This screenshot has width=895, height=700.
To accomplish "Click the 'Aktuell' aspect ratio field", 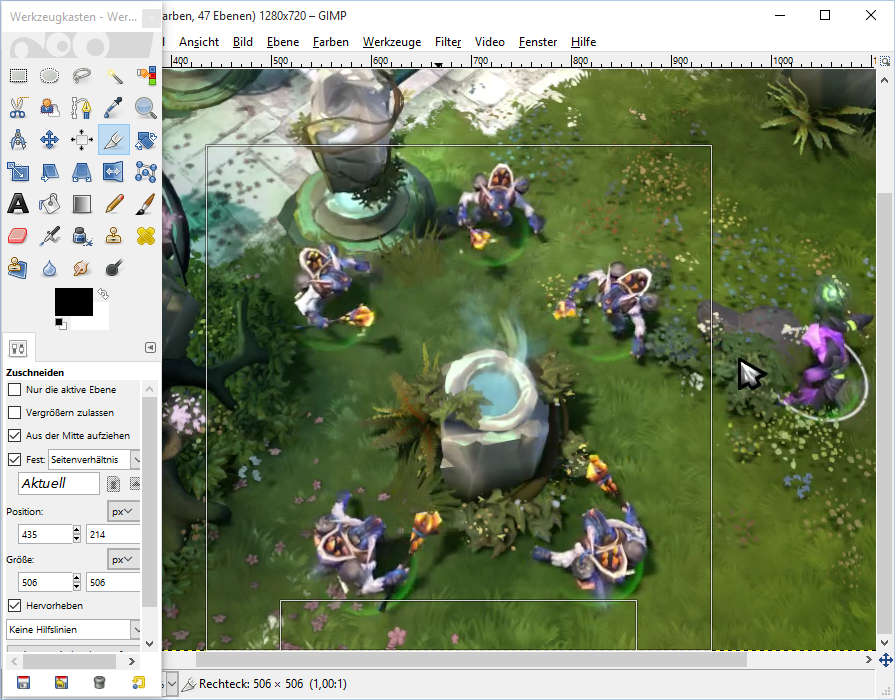I will click(x=59, y=484).
